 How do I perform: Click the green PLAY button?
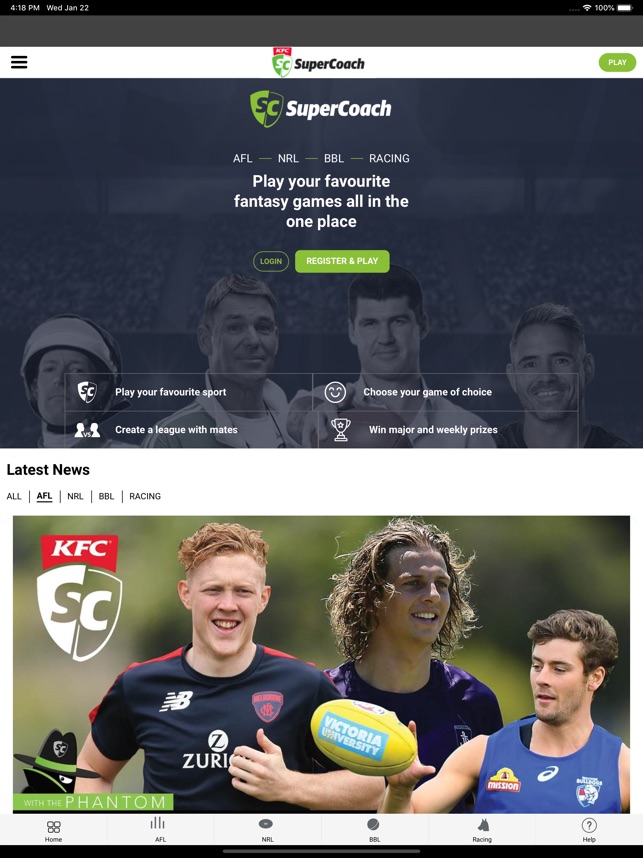(617, 62)
